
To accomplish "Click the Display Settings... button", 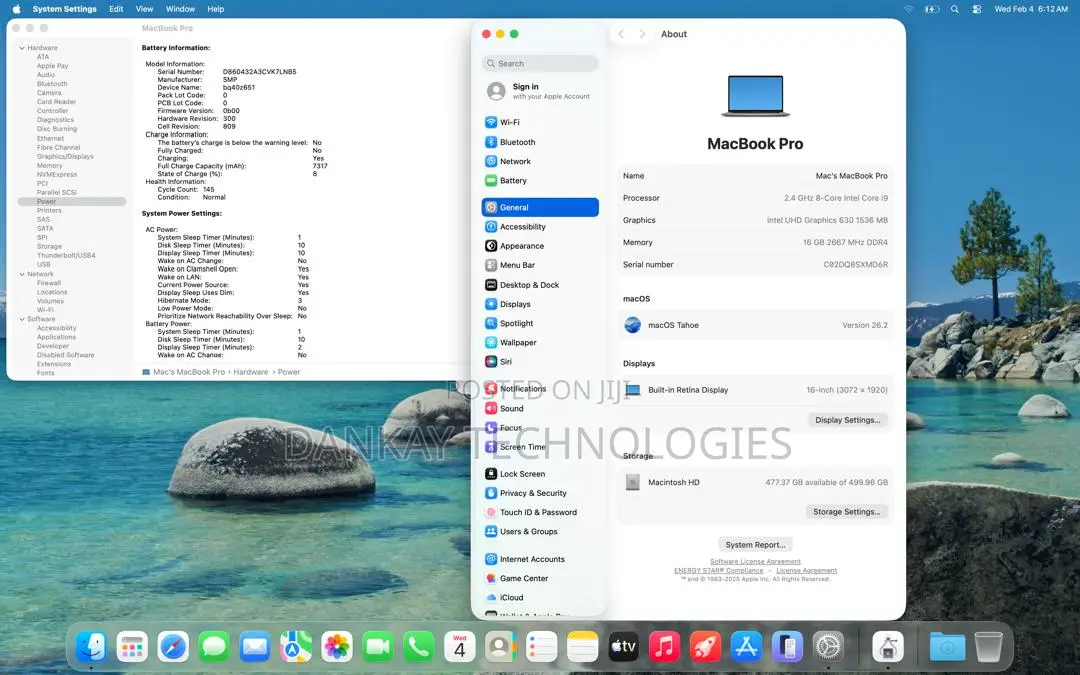I will [x=847, y=420].
